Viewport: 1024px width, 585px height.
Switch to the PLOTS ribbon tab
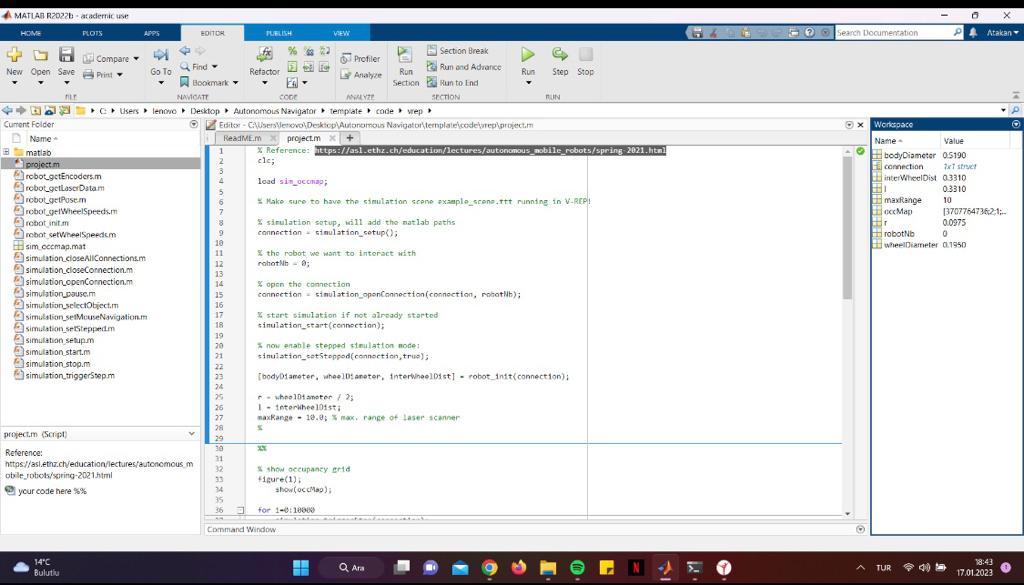92,33
